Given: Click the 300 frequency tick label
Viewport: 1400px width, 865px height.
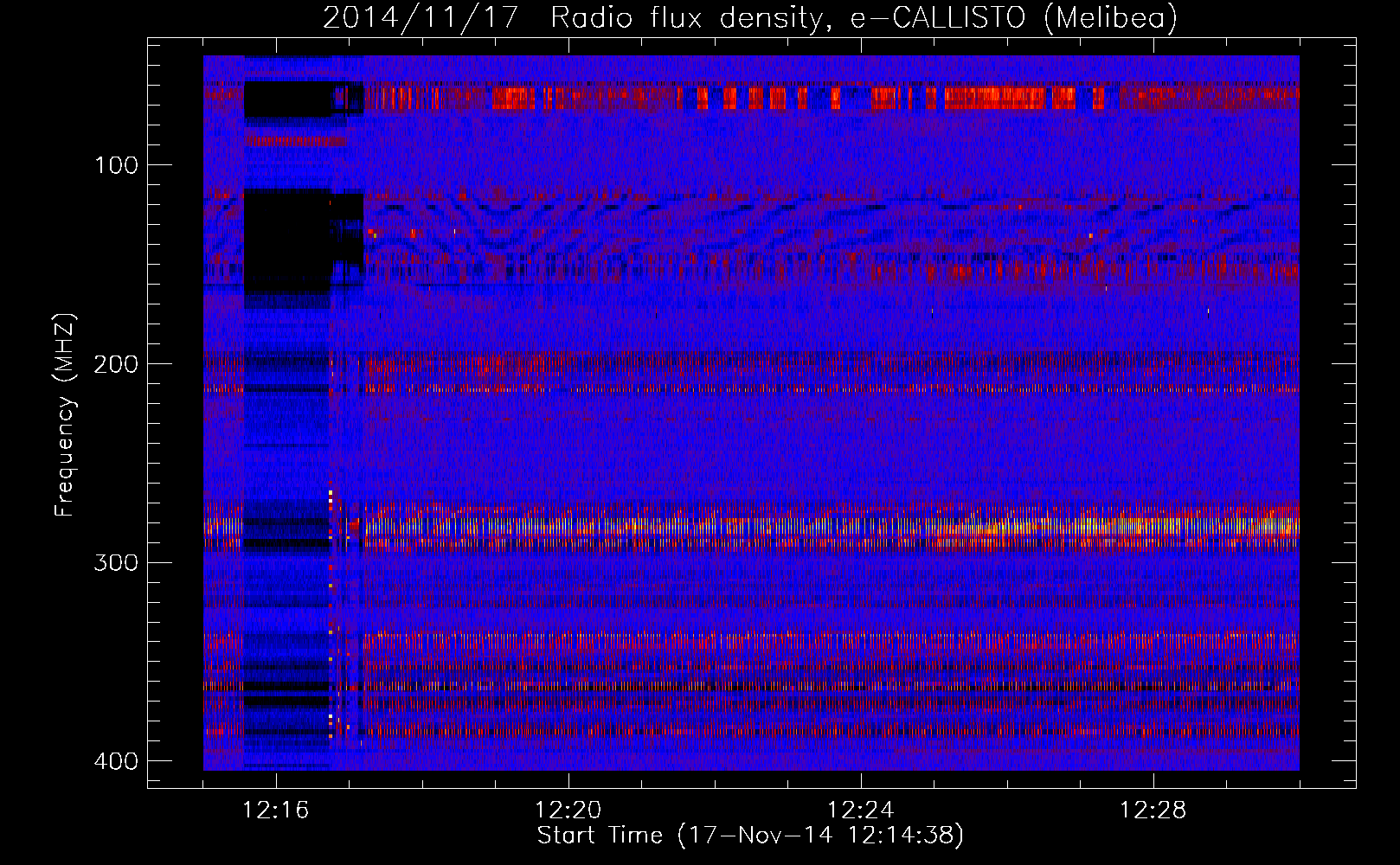Looking at the screenshot, I should pyautogui.click(x=116, y=563).
